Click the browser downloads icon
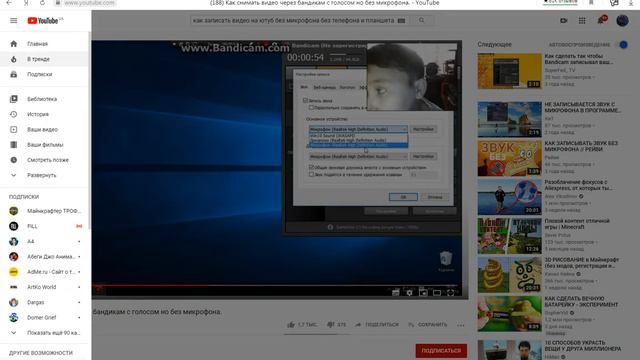 631,2
